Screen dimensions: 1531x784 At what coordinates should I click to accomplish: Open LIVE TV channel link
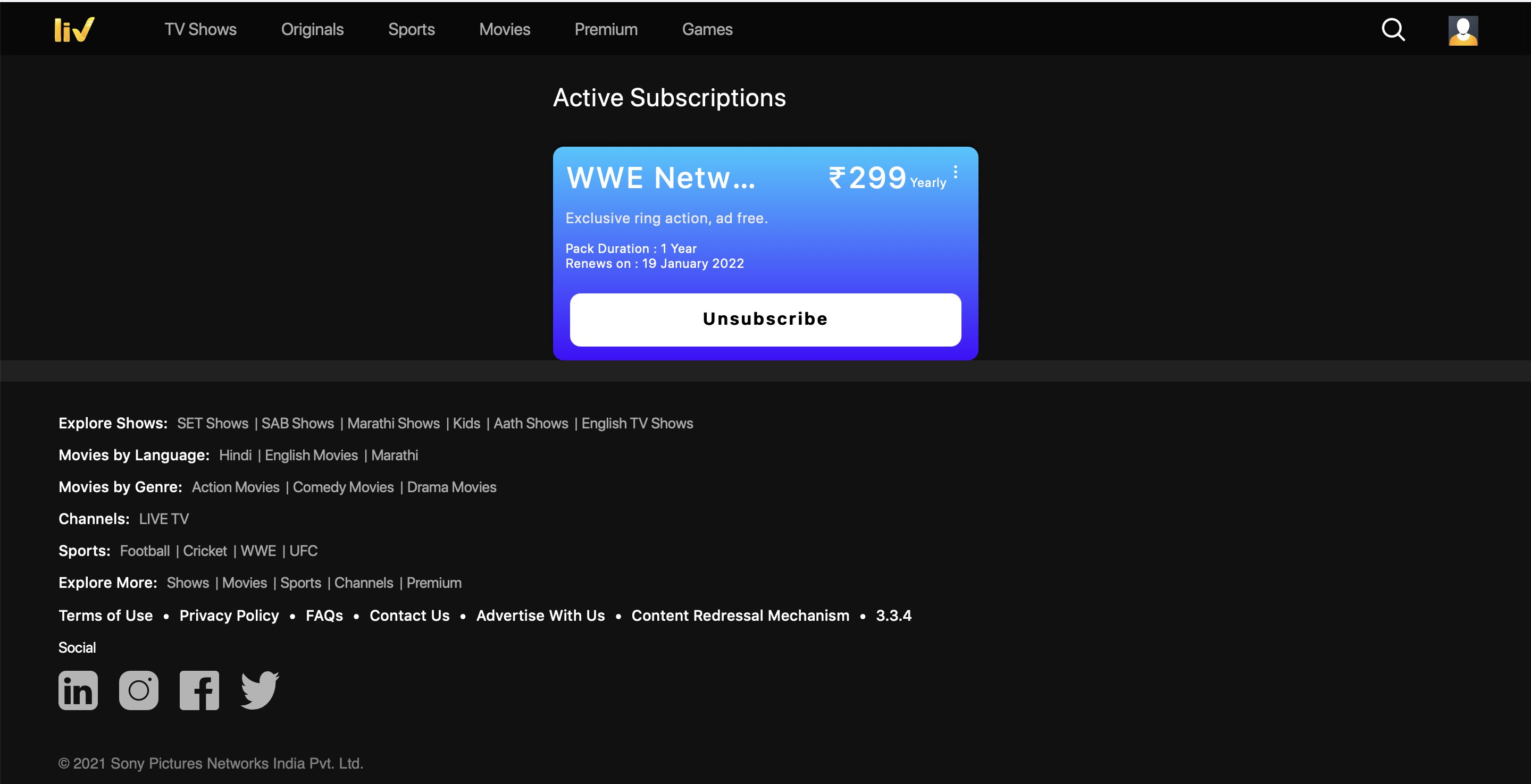coord(164,519)
